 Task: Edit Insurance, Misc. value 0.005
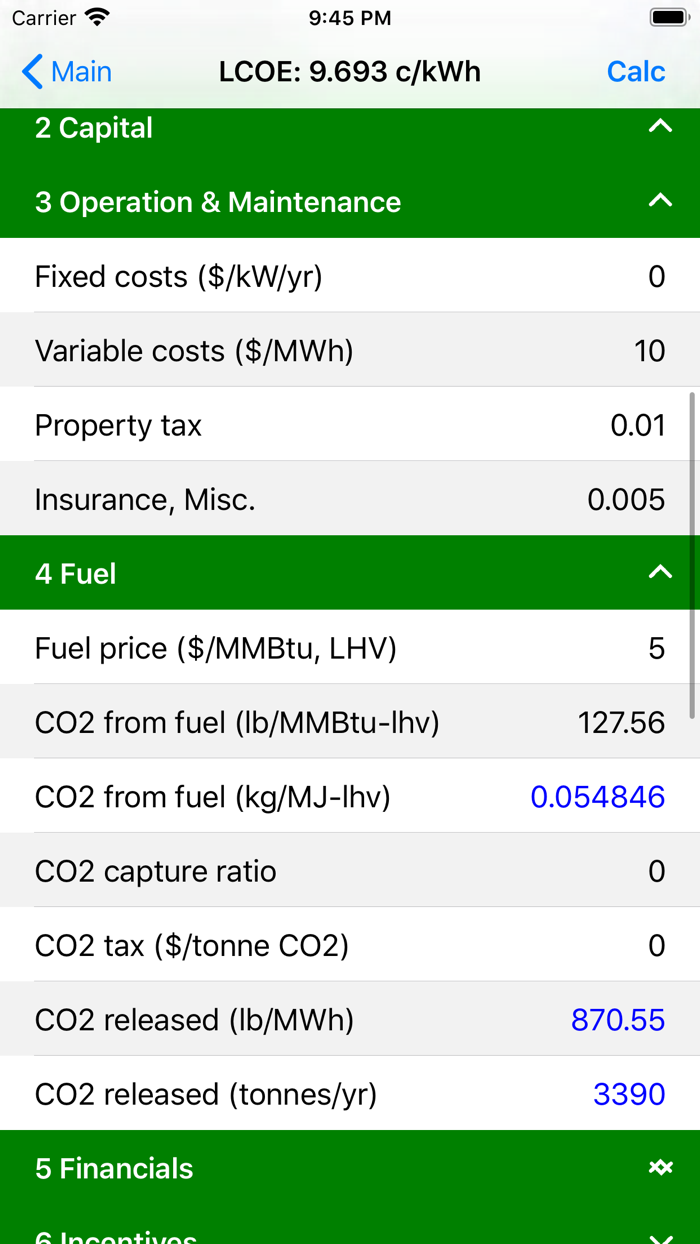626,499
